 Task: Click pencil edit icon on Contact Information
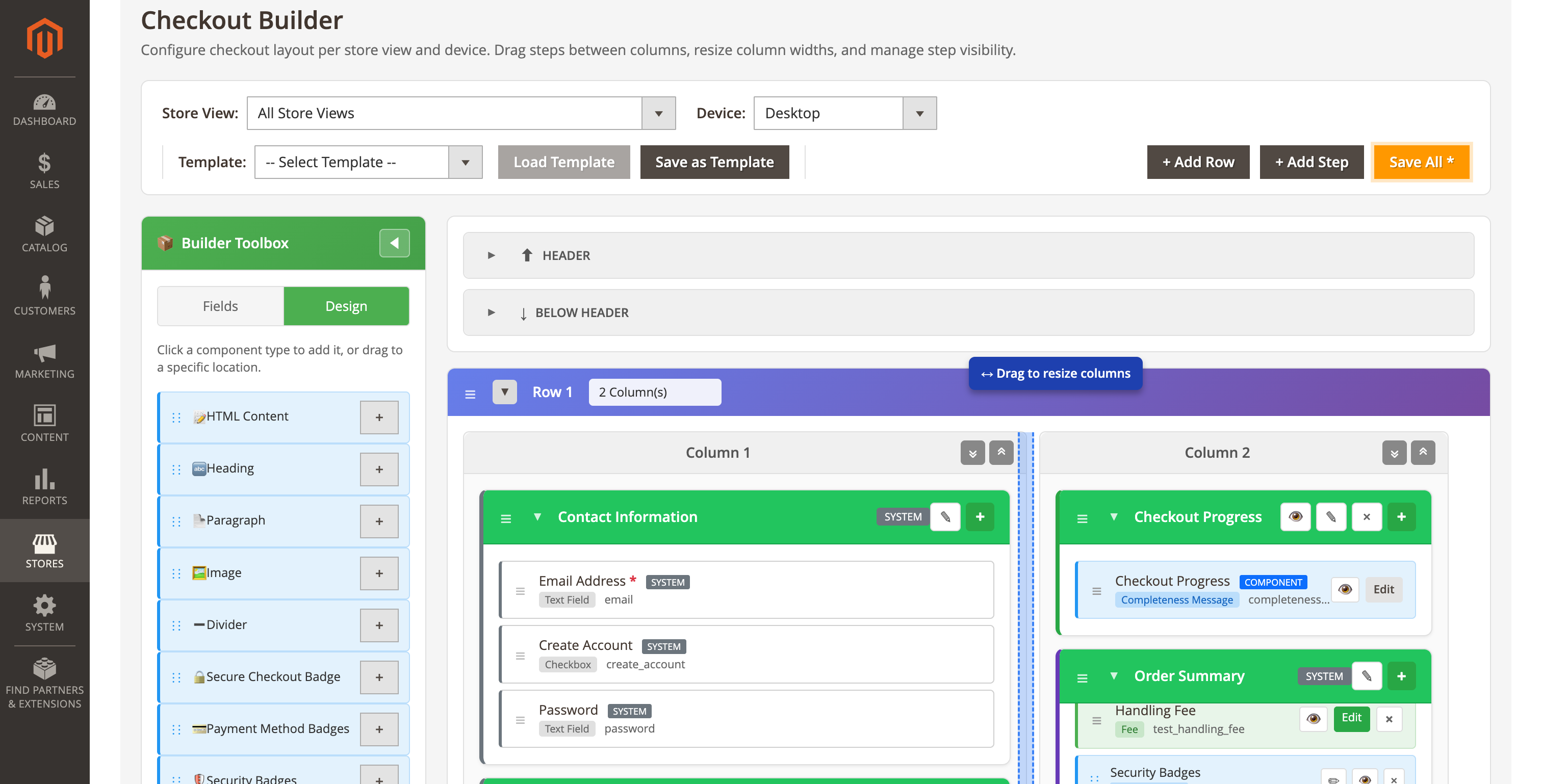[945, 516]
